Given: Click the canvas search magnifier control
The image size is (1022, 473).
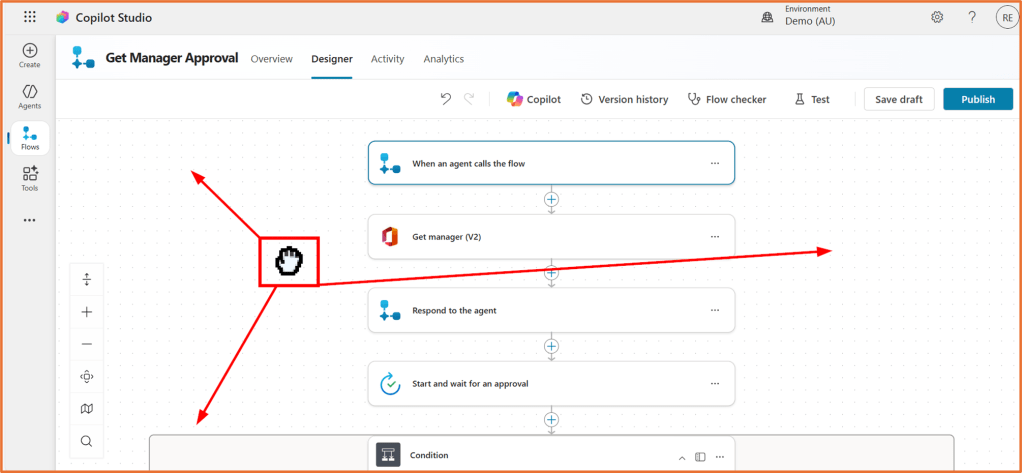Looking at the screenshot, I should tap(87, 441).
